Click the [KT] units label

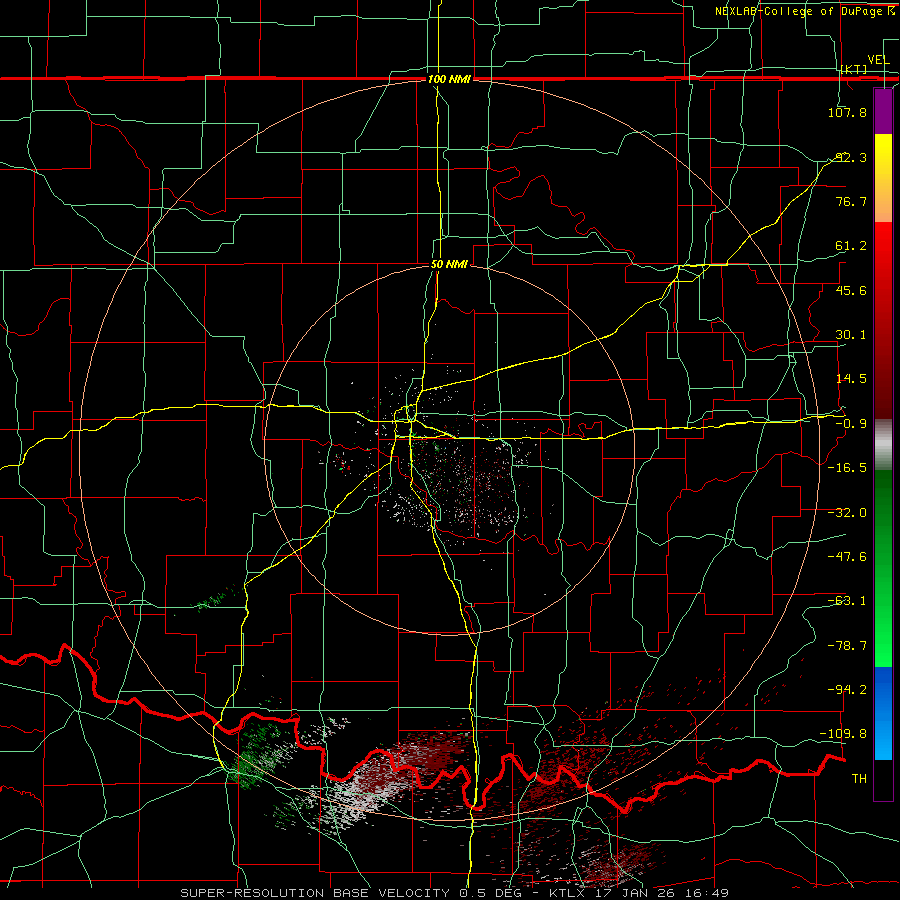tap(854, 69)
